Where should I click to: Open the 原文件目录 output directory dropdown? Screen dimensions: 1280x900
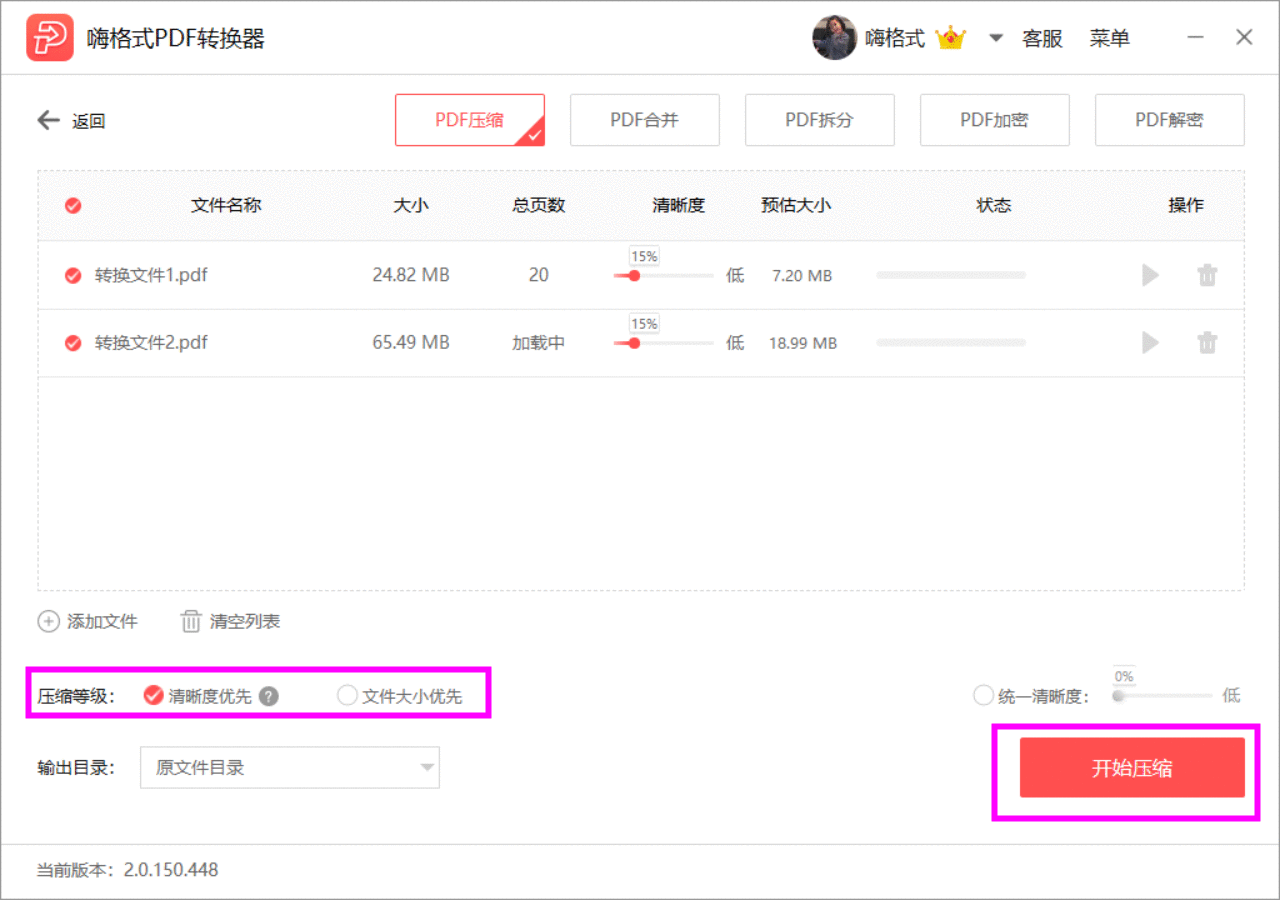(x=290, y=767)
